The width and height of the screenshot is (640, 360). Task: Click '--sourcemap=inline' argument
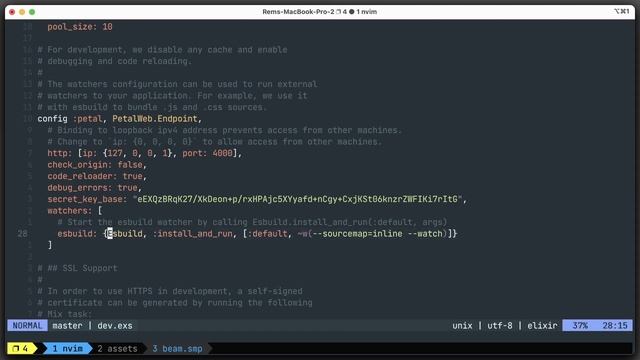tap(357, 234)
